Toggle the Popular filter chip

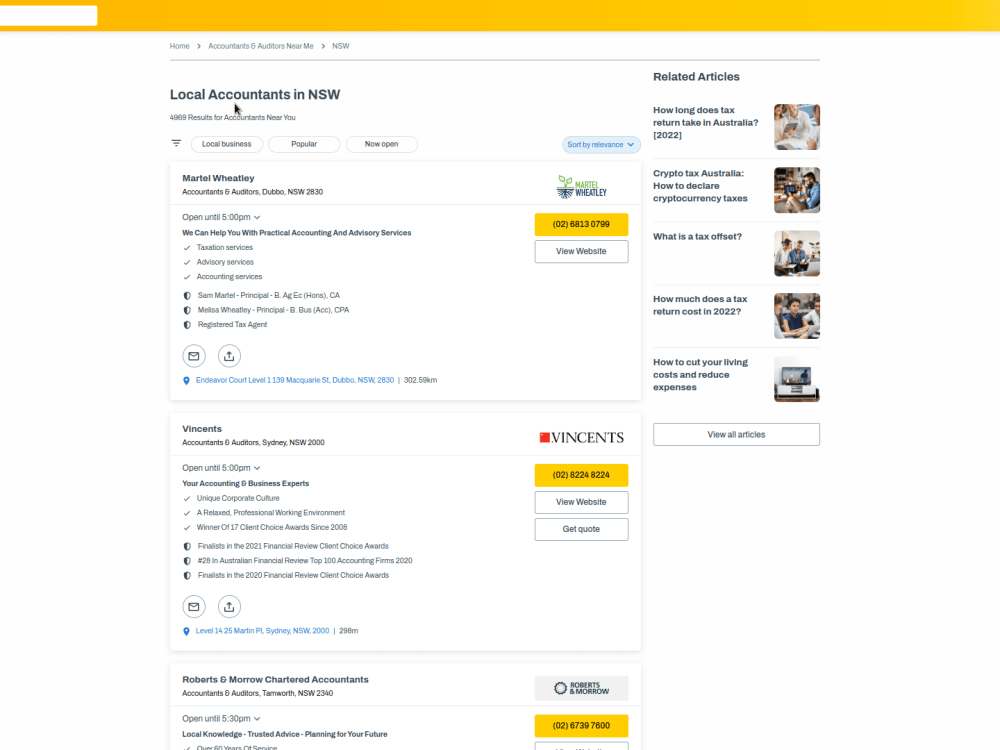[304, 144]
